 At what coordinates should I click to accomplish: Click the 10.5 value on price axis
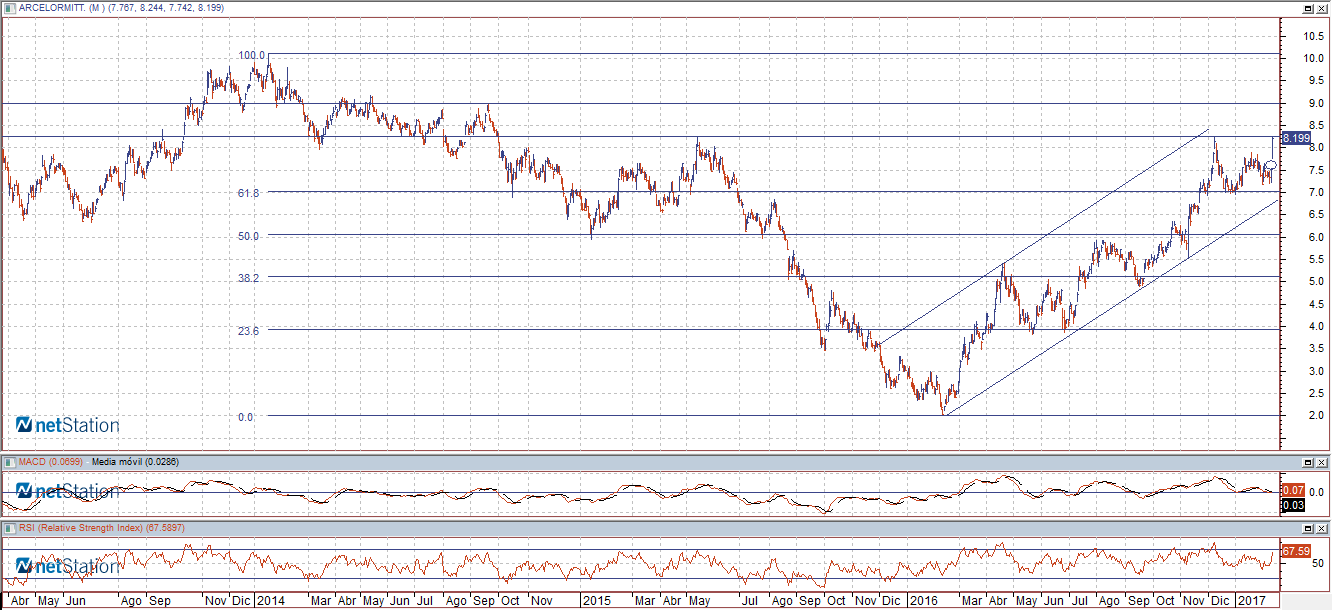[1314, 35]
